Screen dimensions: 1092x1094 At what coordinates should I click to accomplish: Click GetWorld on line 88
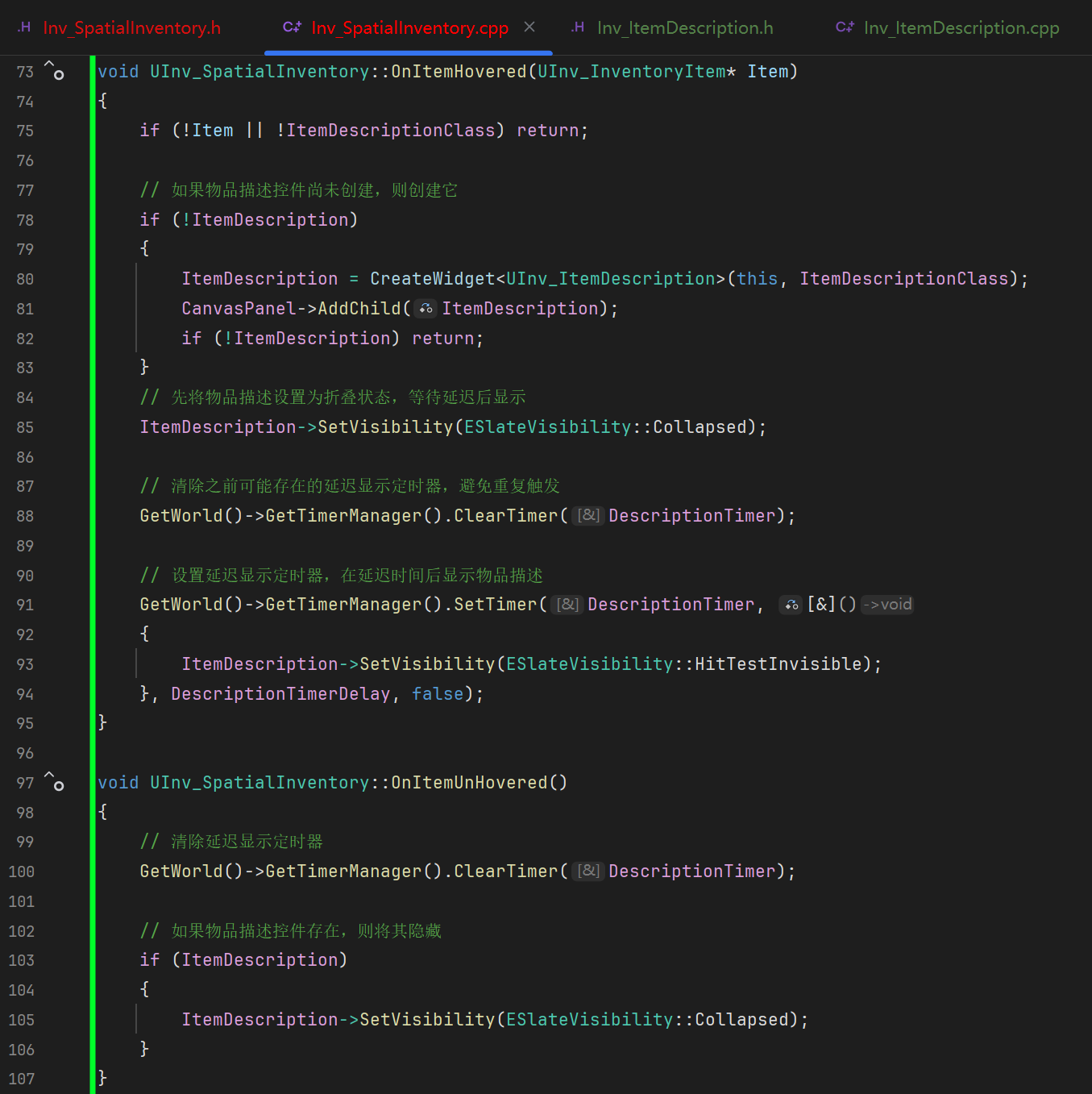181,515
